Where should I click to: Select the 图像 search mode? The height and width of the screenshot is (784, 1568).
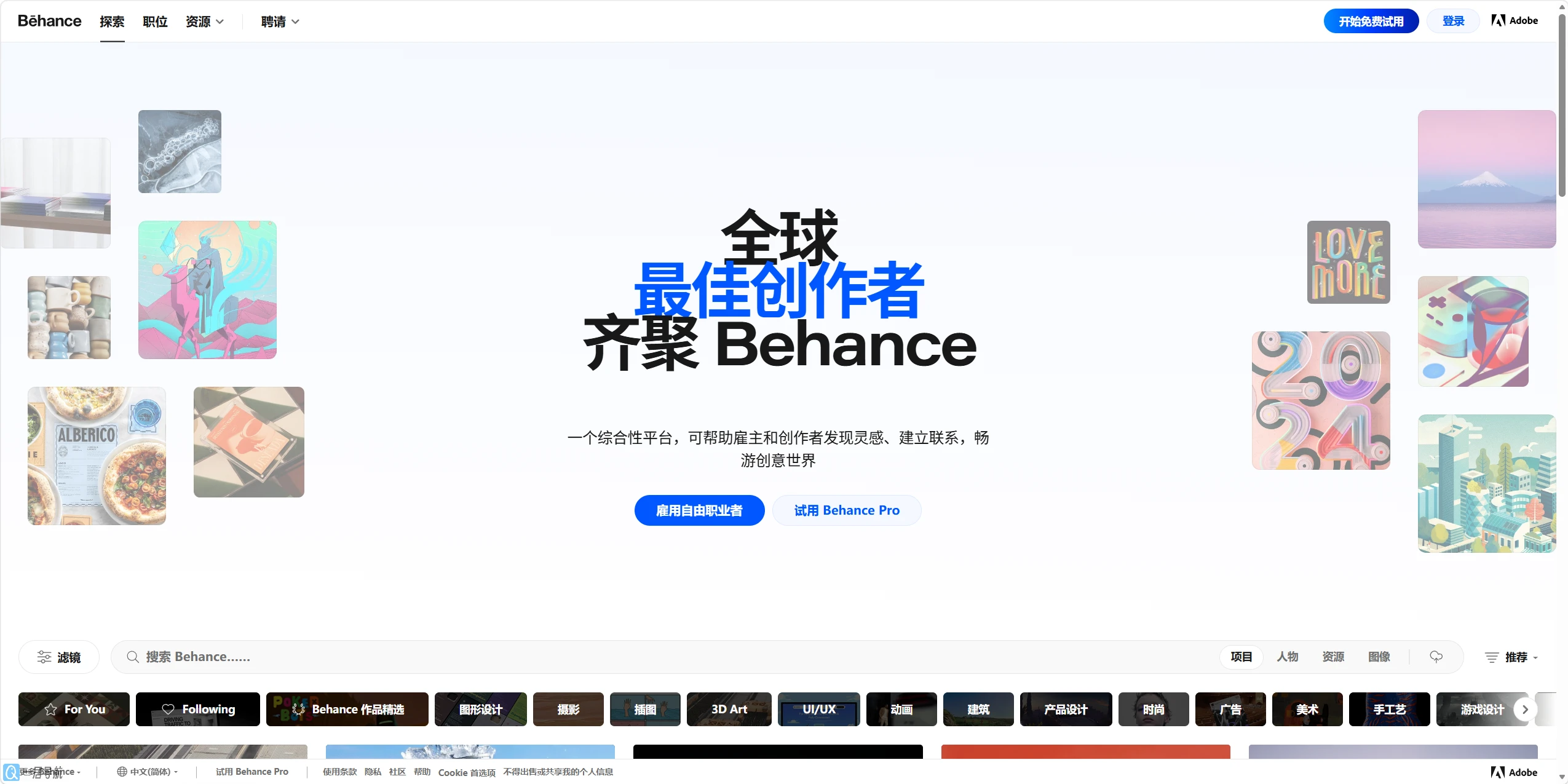point(1379,656)
